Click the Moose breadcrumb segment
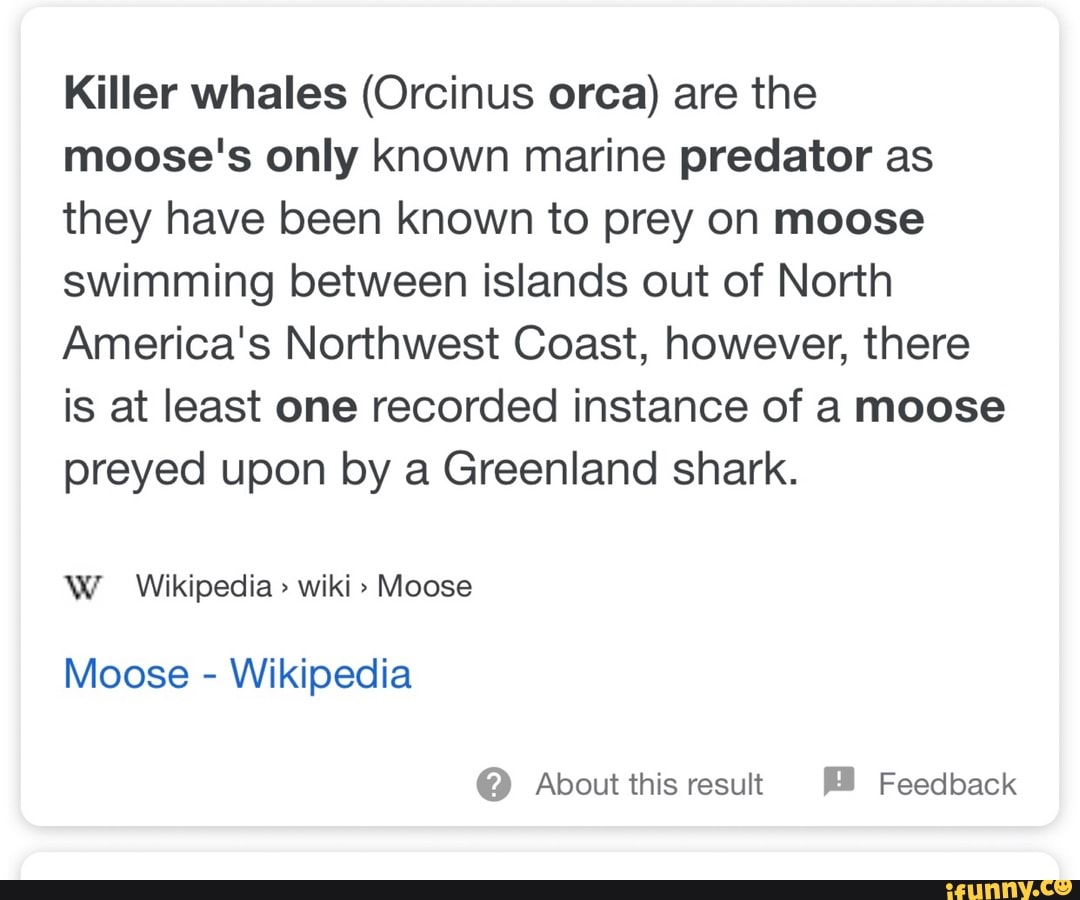 pyautogui.click(x=424, y=587)
